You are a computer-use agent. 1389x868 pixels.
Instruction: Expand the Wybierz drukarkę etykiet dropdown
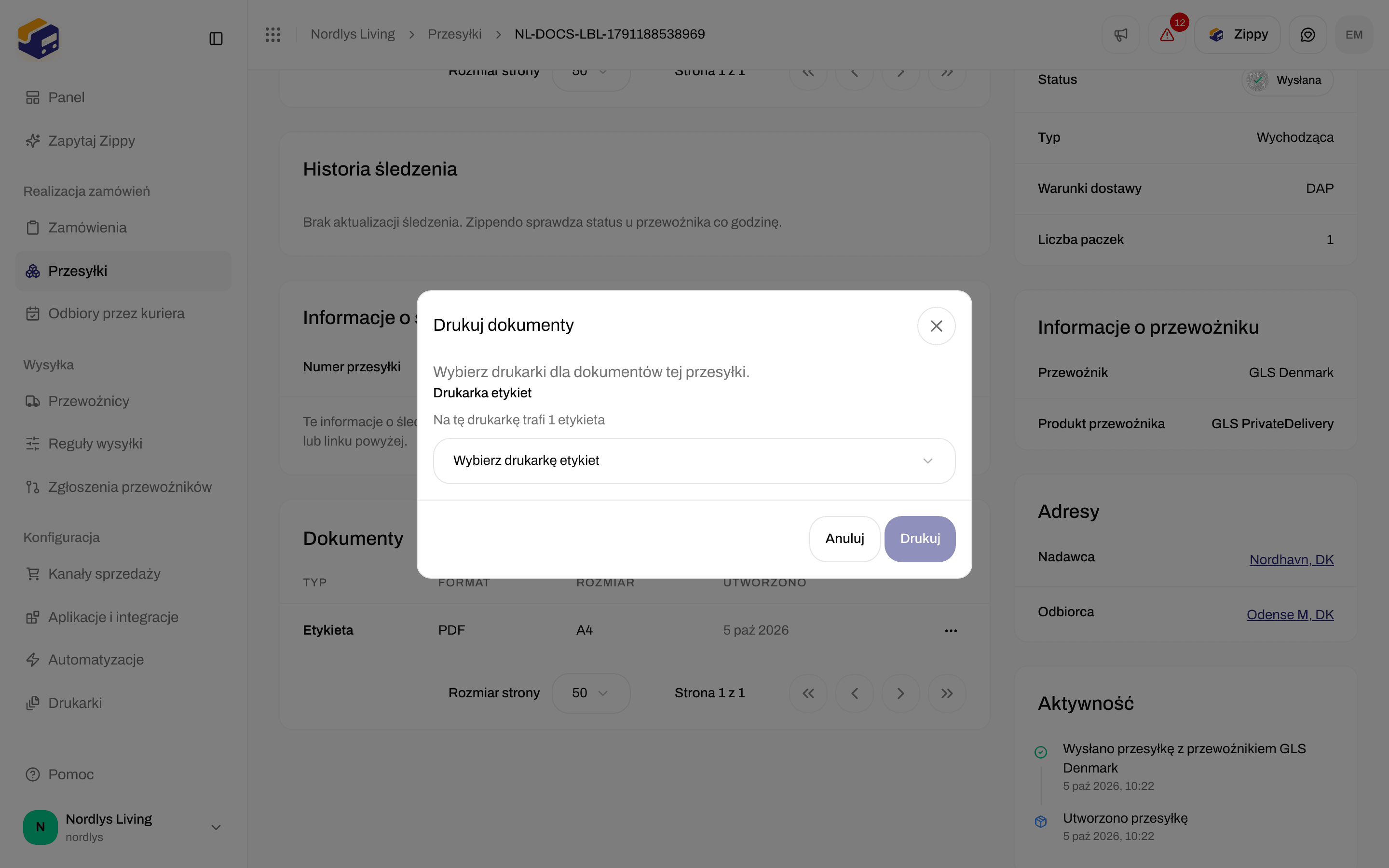pos(694,461)
